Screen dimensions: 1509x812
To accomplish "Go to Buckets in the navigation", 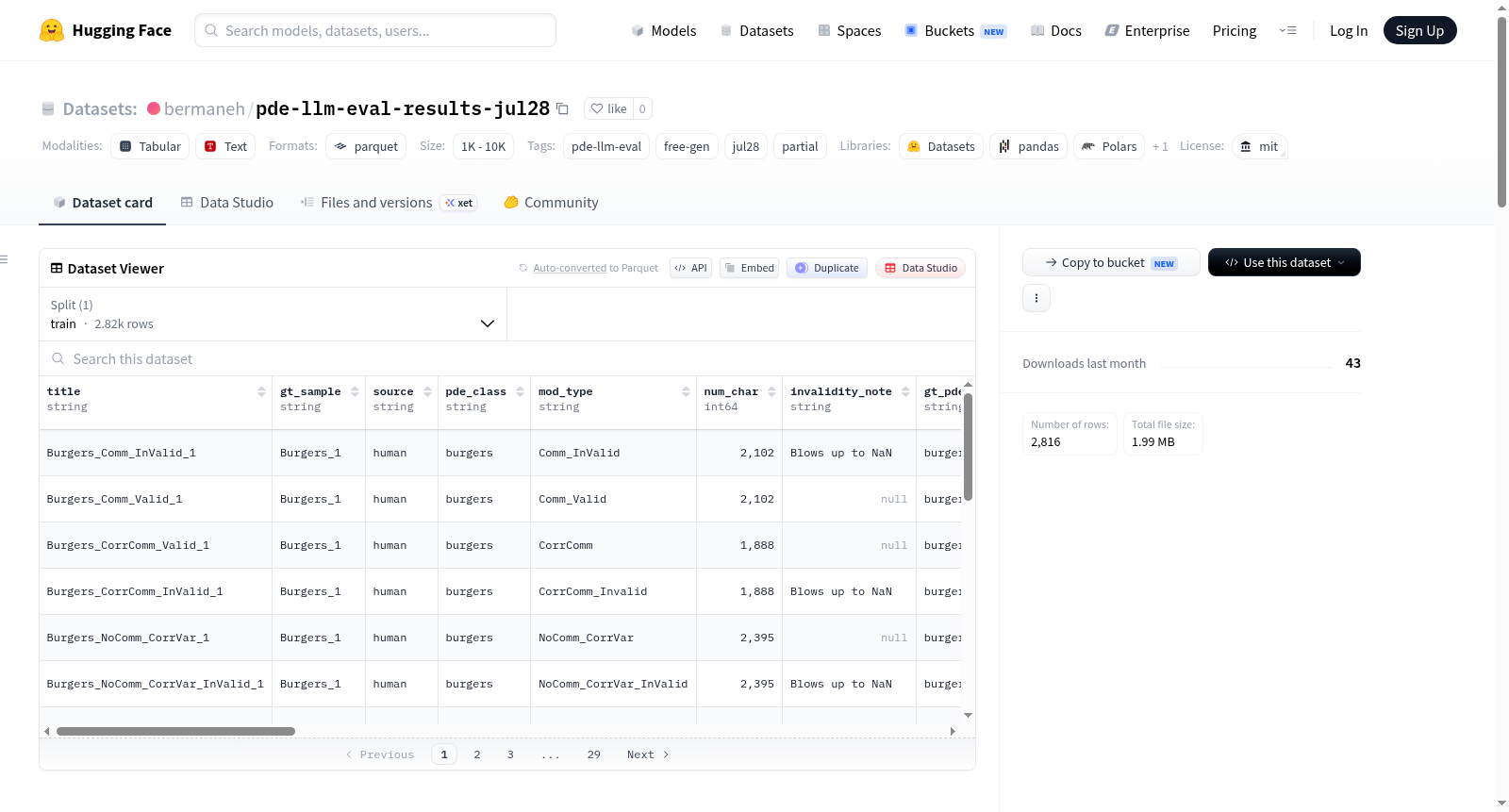I will point(955,30).
